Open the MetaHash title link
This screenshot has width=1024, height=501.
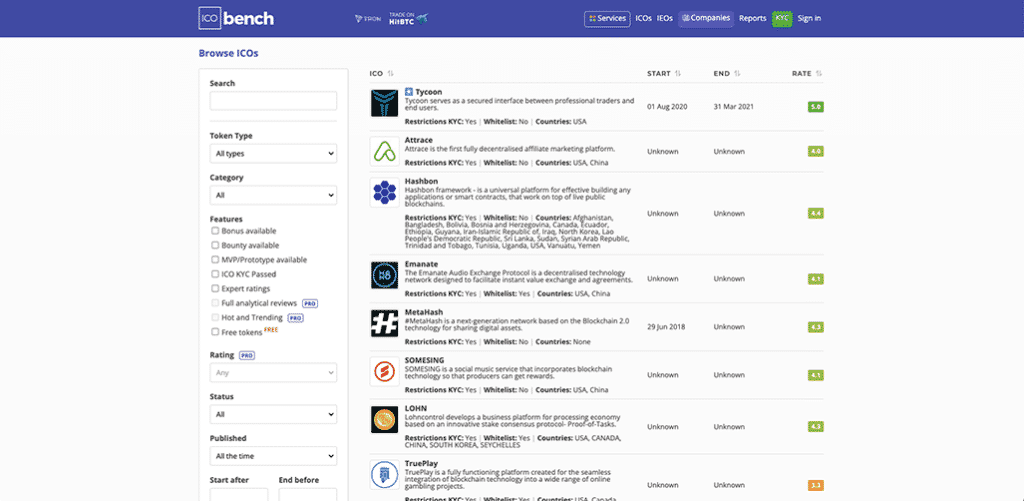pyautogui.click(x=424, y=312)
